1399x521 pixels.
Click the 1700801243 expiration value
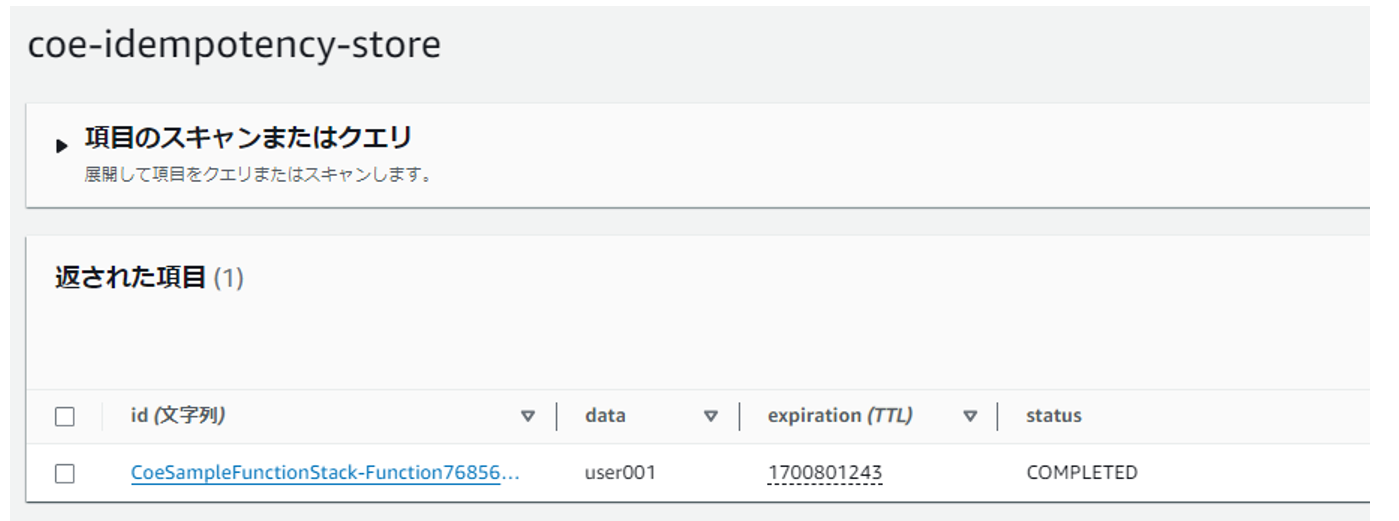point(825,473)
